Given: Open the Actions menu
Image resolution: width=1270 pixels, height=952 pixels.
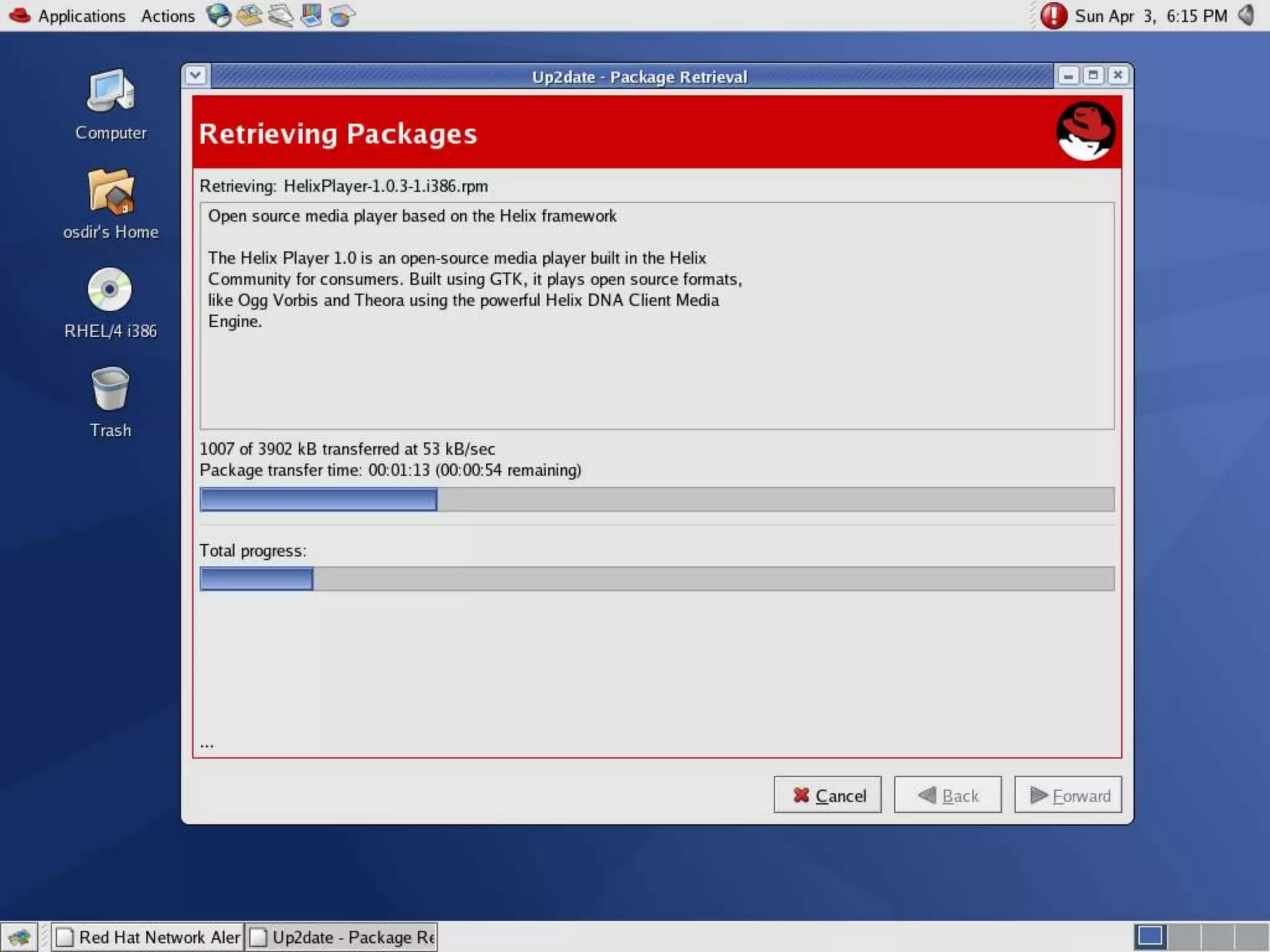Looking at the screenshot, I should [x=167, y=16].
